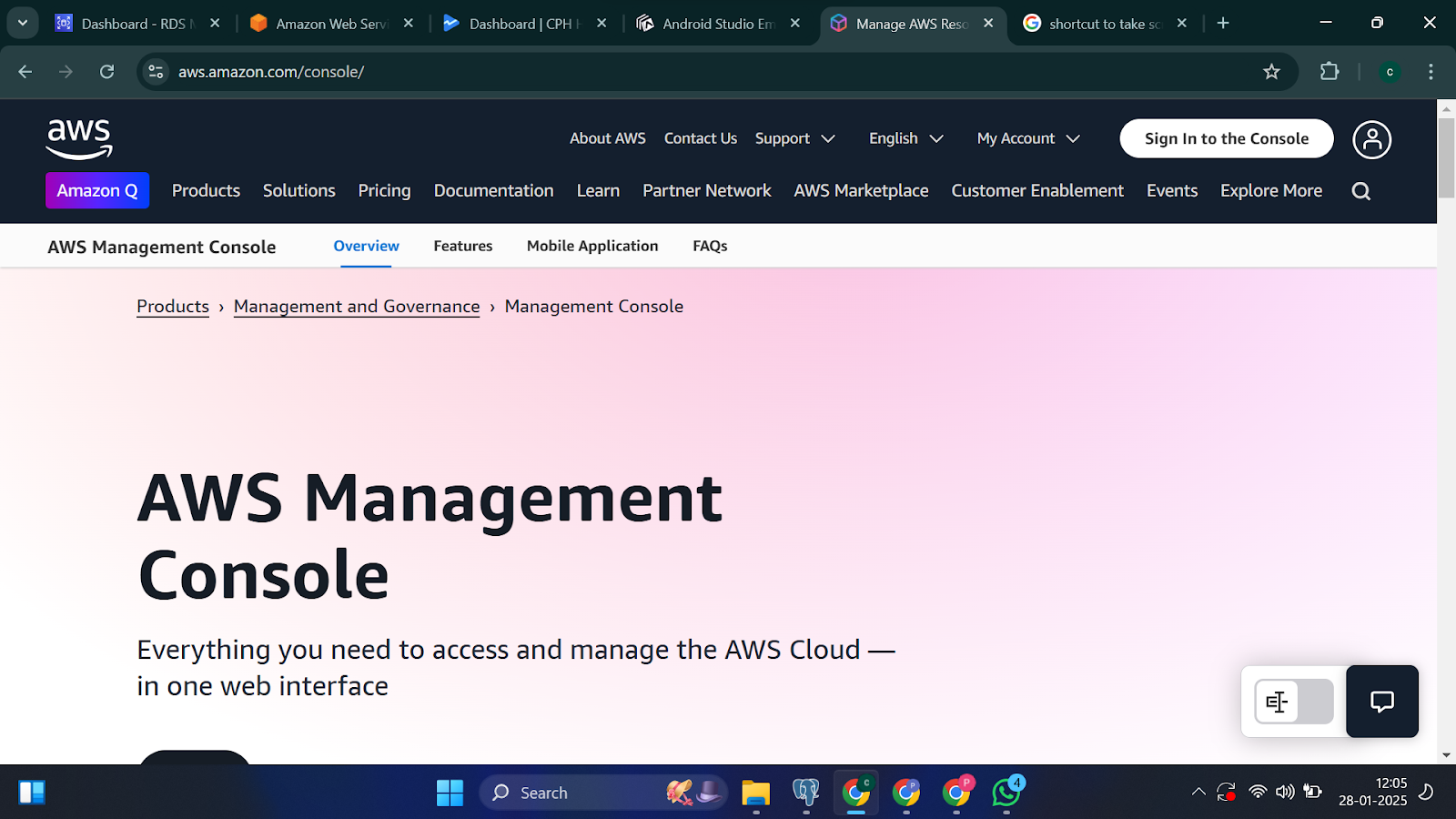
Task: Click the AWS logo
Action: (x=79, y=139)
